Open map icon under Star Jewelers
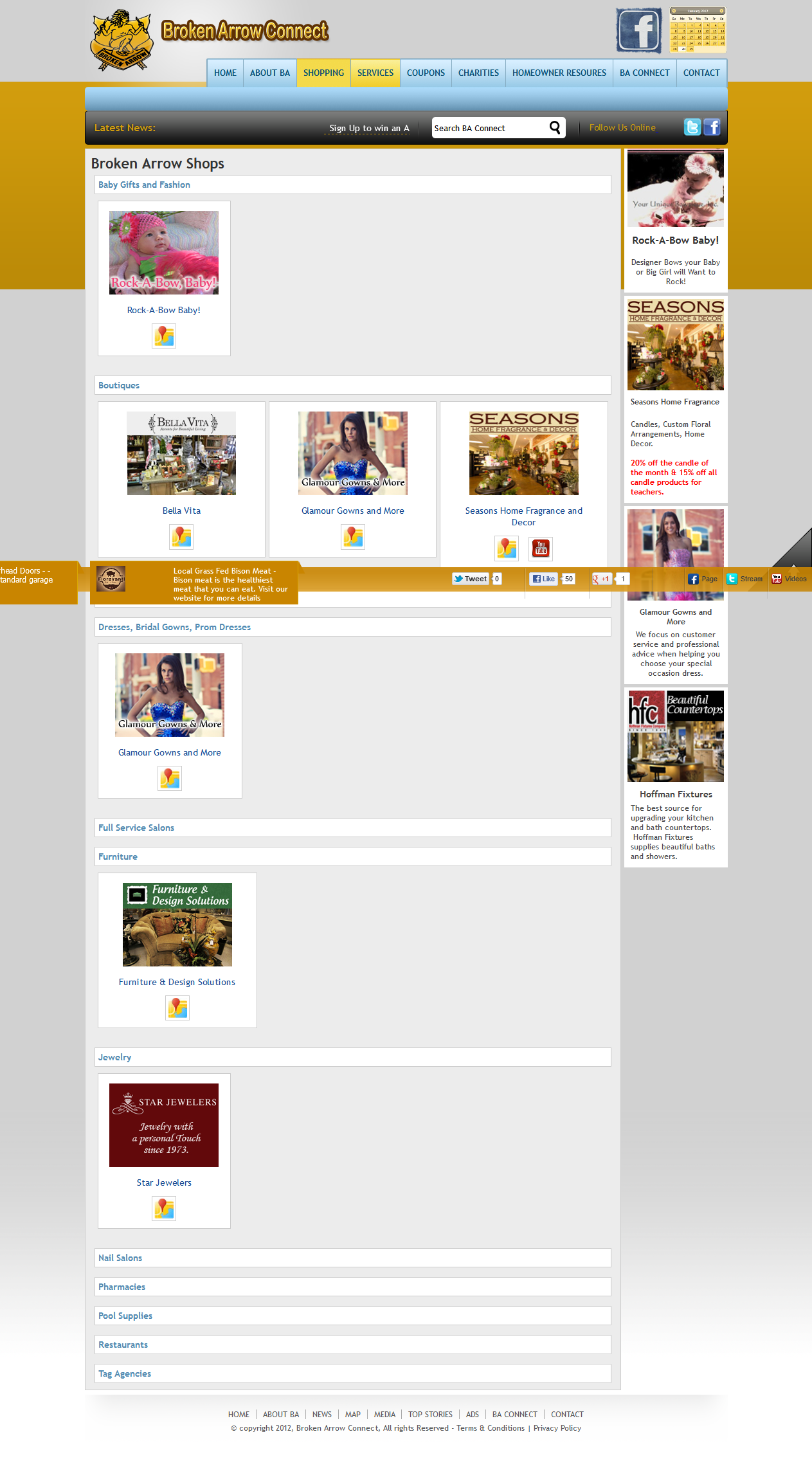This screenshot has height=1468, width=812. click(164, 1208)
